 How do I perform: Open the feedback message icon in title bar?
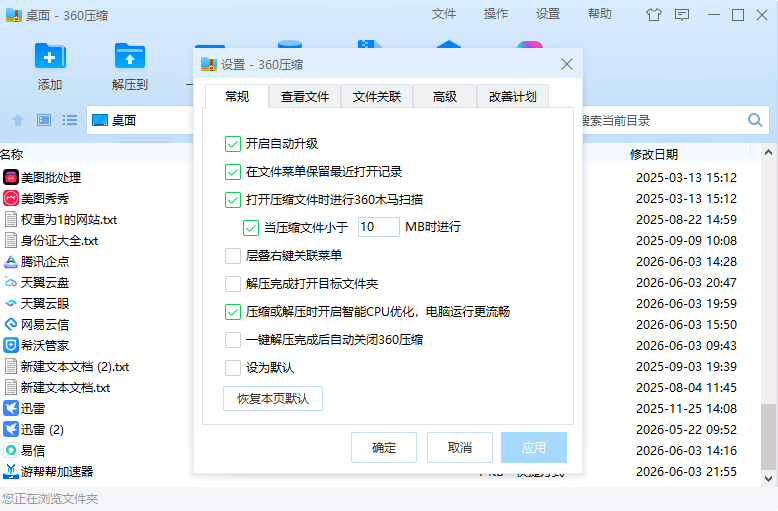pyautogui.click(x=682, y=15)
